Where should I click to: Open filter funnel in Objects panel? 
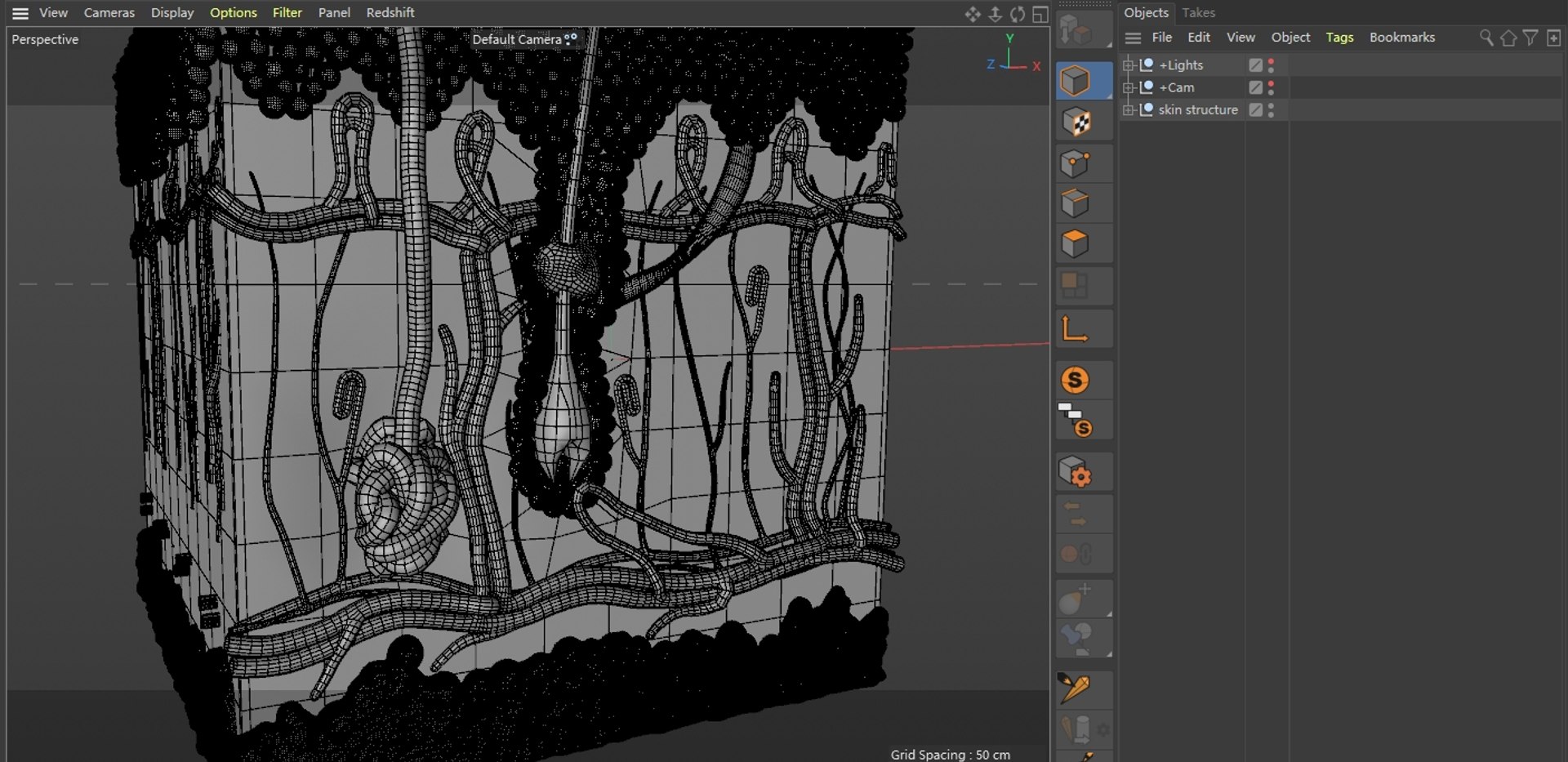(x=1530, y=38)
